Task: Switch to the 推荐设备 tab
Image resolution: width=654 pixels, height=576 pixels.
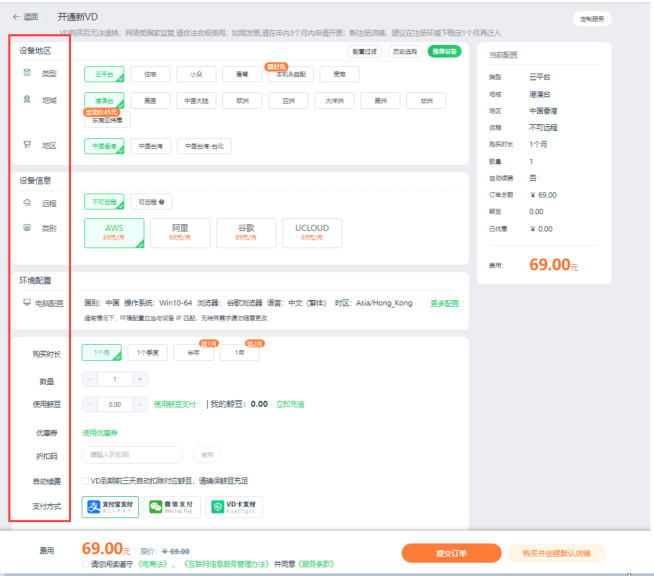Action: coord(445,50)
